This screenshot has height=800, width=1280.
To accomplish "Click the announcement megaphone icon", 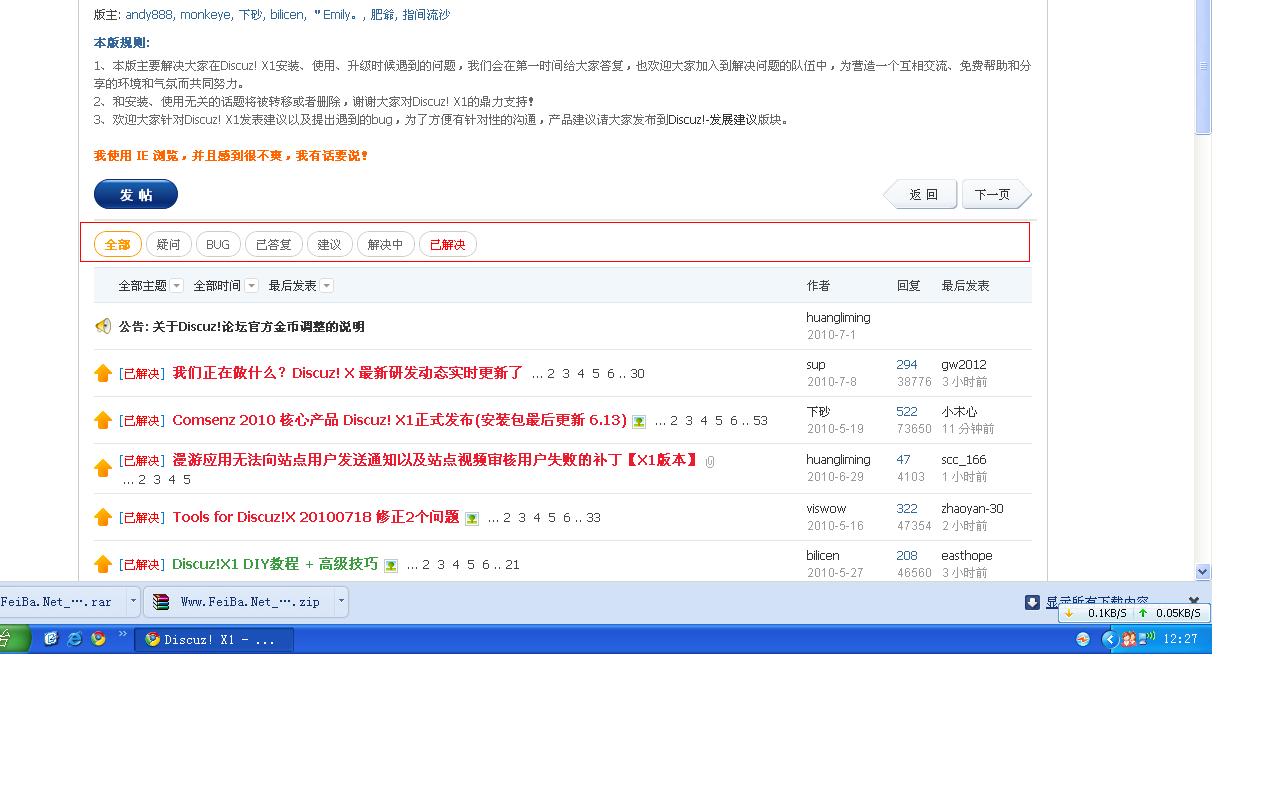I will point(103,326).
